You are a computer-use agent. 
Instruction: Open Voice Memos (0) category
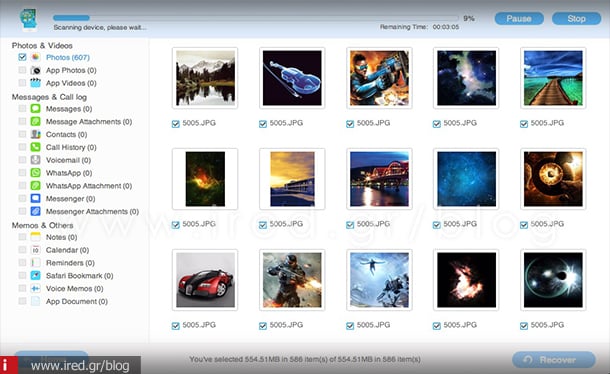75,288
